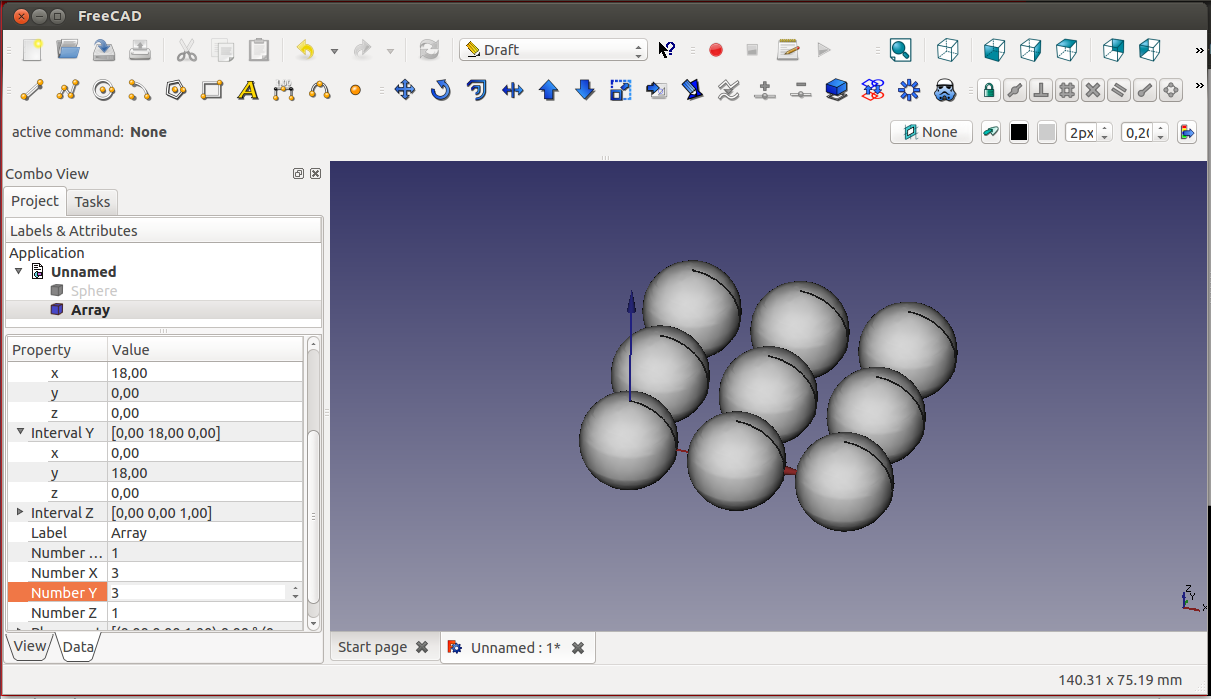Select the Sphere object in tree
Screen dimensions: 1211x699
point(94,291)
